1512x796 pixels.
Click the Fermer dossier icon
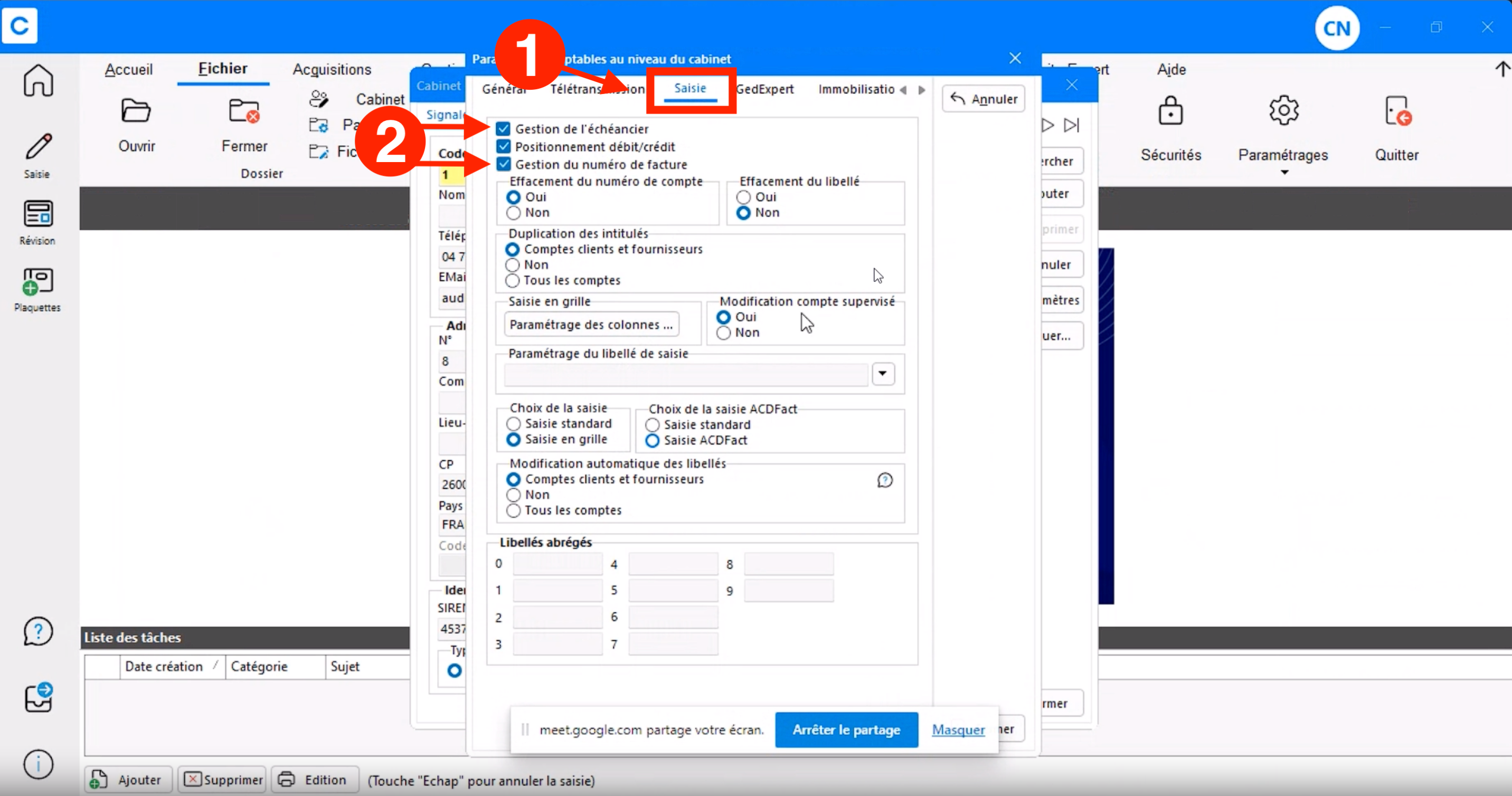point(243,110)
